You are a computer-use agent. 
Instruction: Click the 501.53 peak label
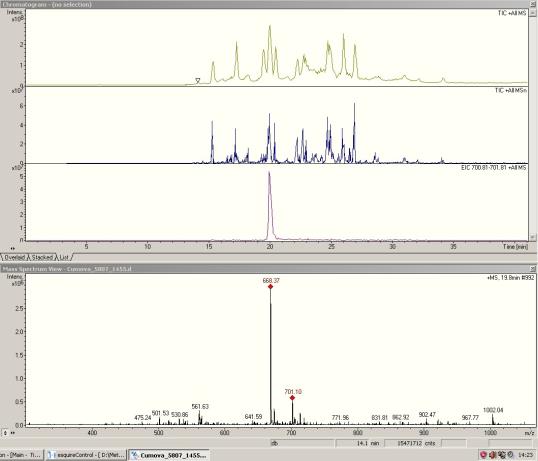point(161,413)
